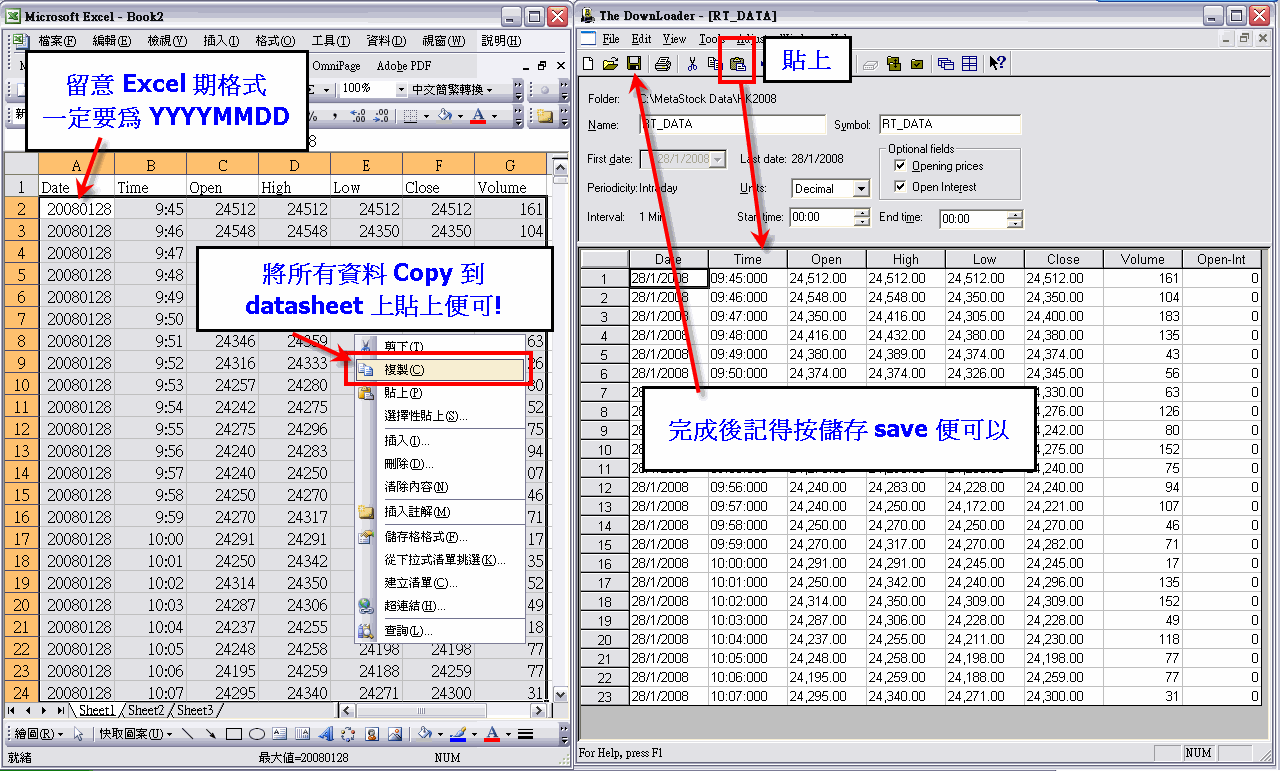Click Open folder icon in DownLoader toolbar
The image size is (1280, 771).
click(x=611, y=64)
